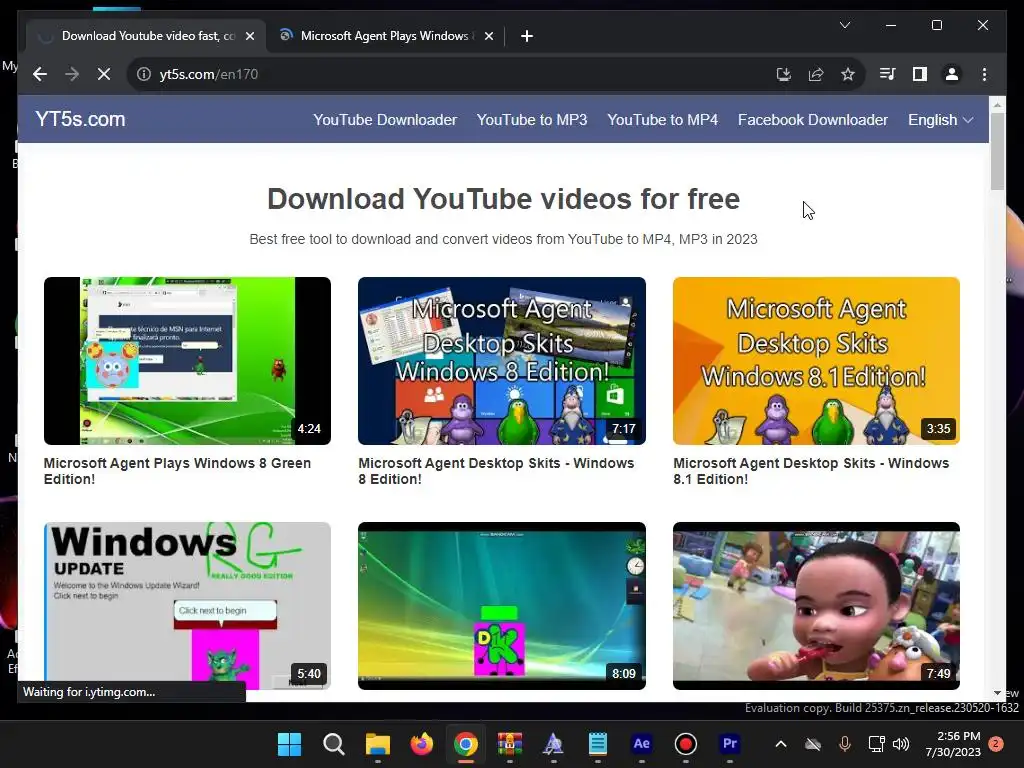Open WinRAR from the taskbar
Viewport: 1024px width, 768px height.
pos(509,744)
